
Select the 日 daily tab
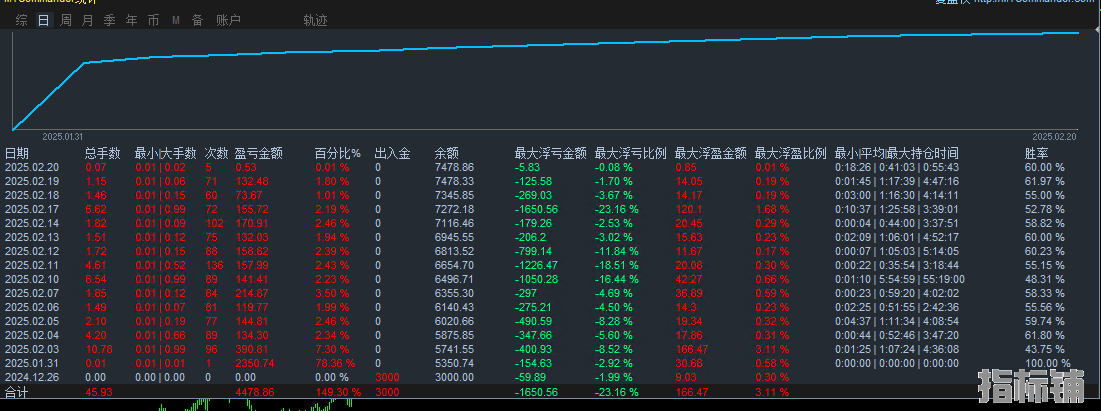[43, 20]
